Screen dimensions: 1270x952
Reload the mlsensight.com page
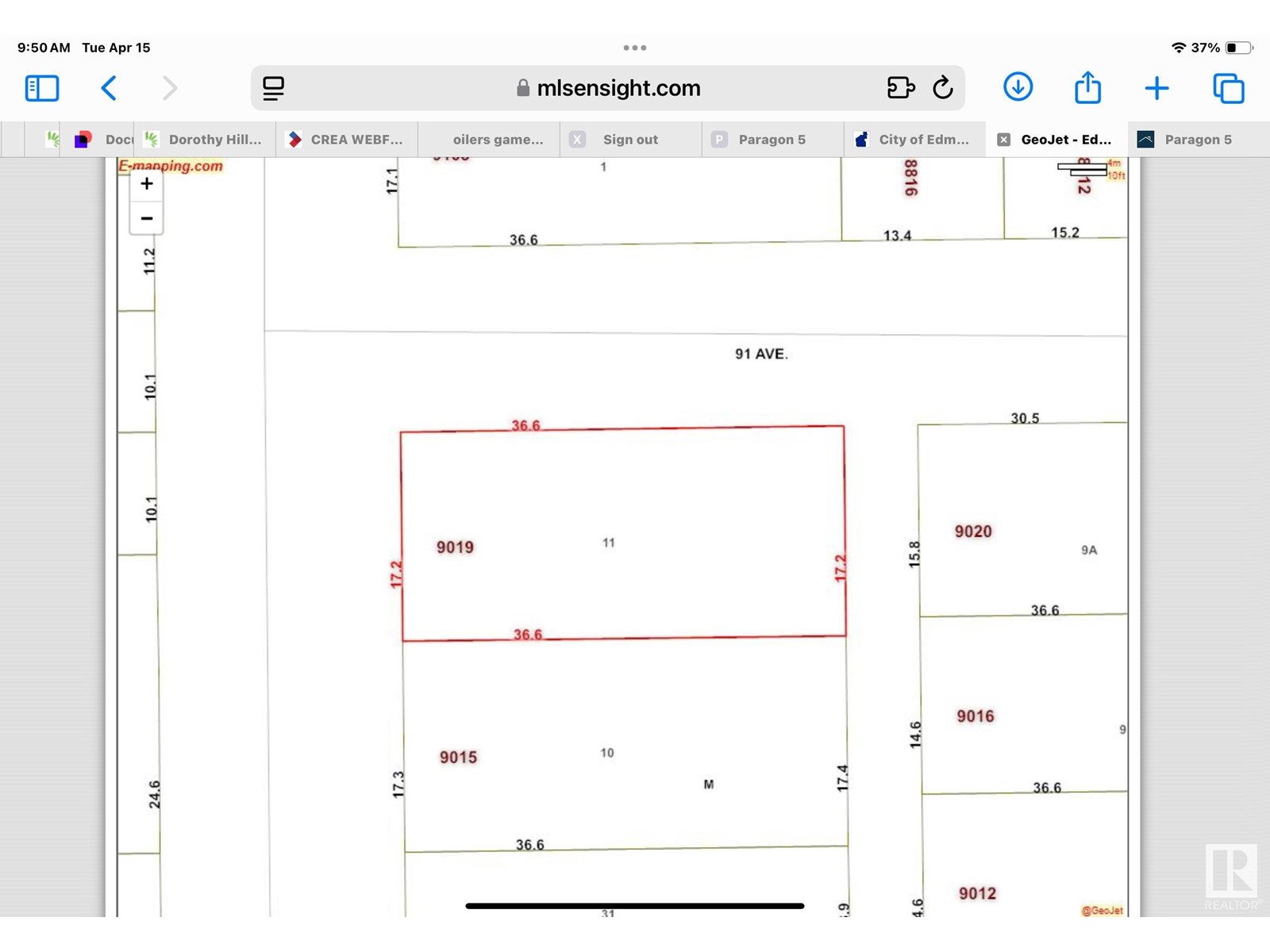point(943,87)
